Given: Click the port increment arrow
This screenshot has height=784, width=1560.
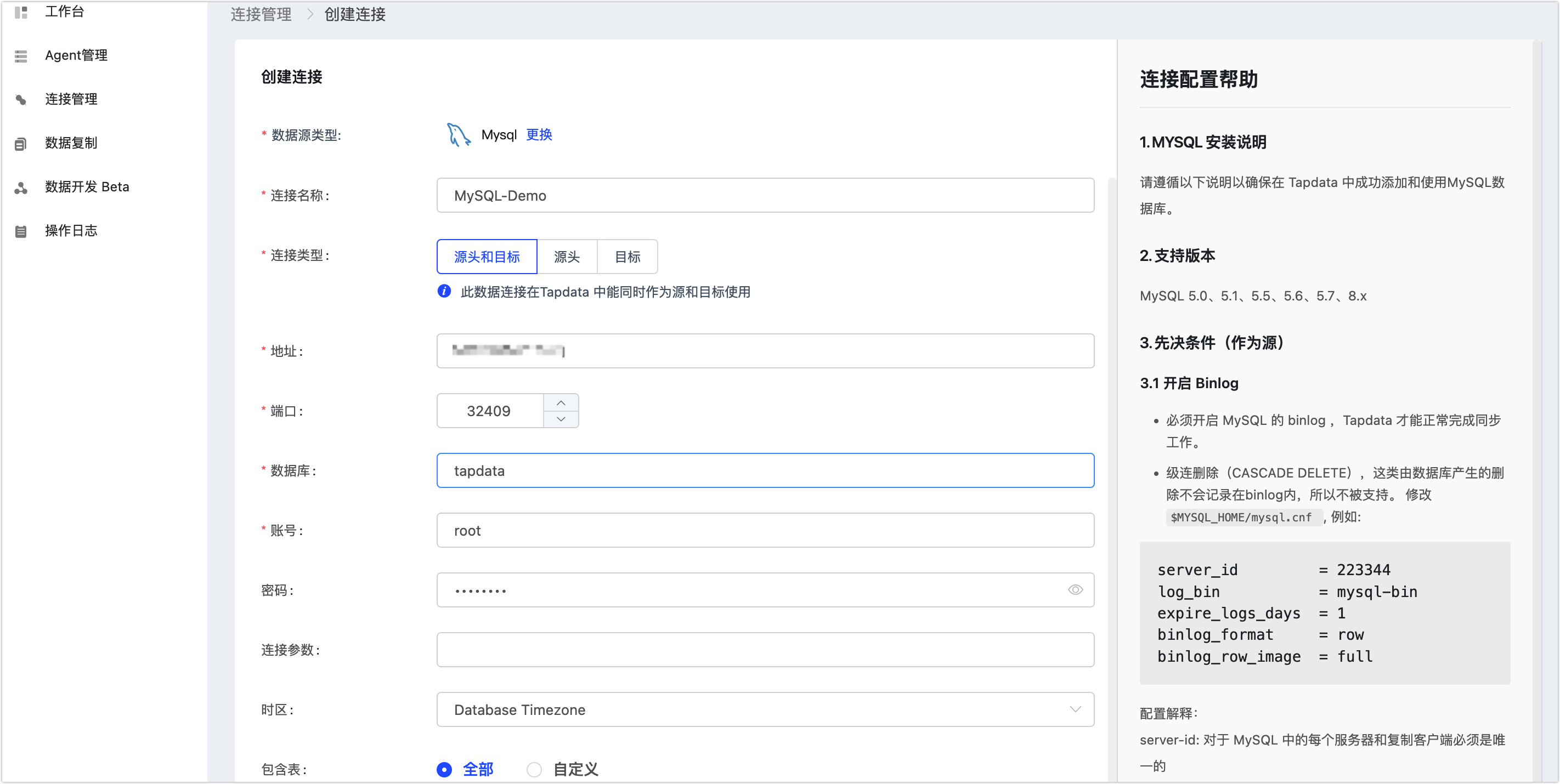Looking at the screenshot, I should [561, 402].
